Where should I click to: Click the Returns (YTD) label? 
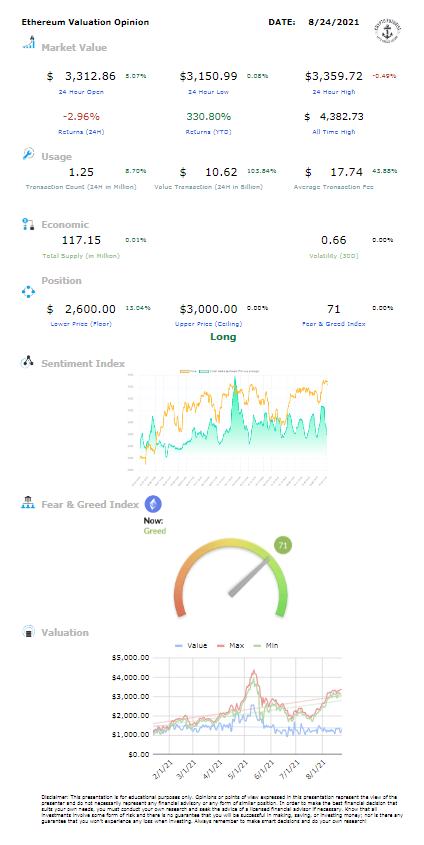click(208, 131)
